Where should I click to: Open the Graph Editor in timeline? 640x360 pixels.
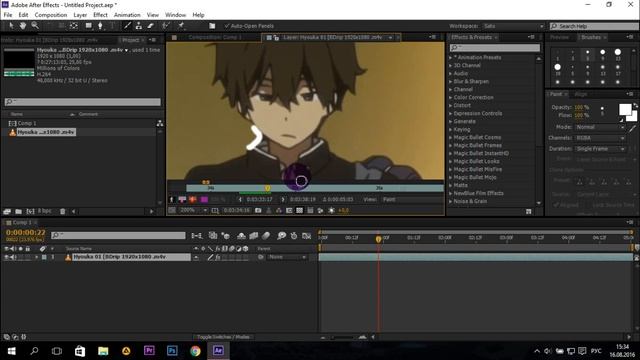coord(307,236)
